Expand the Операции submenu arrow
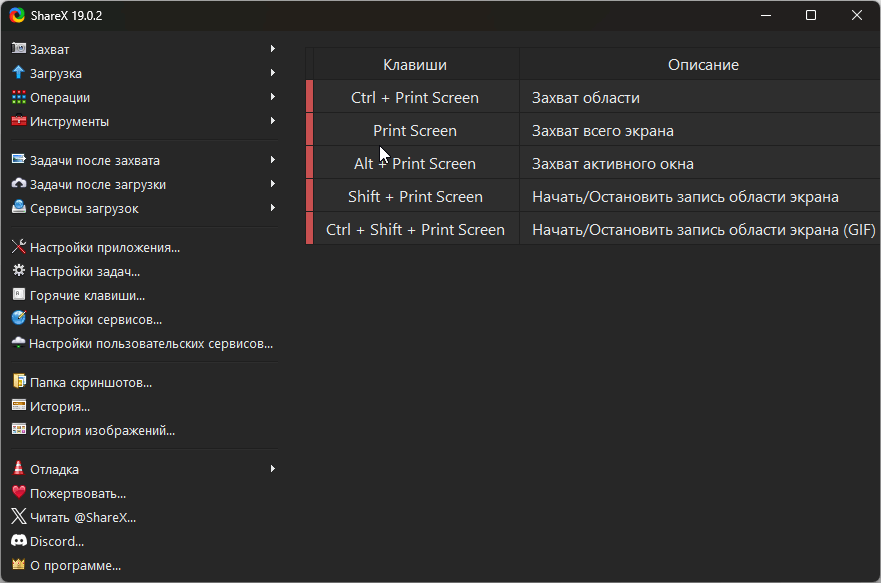 pos(272,97)
